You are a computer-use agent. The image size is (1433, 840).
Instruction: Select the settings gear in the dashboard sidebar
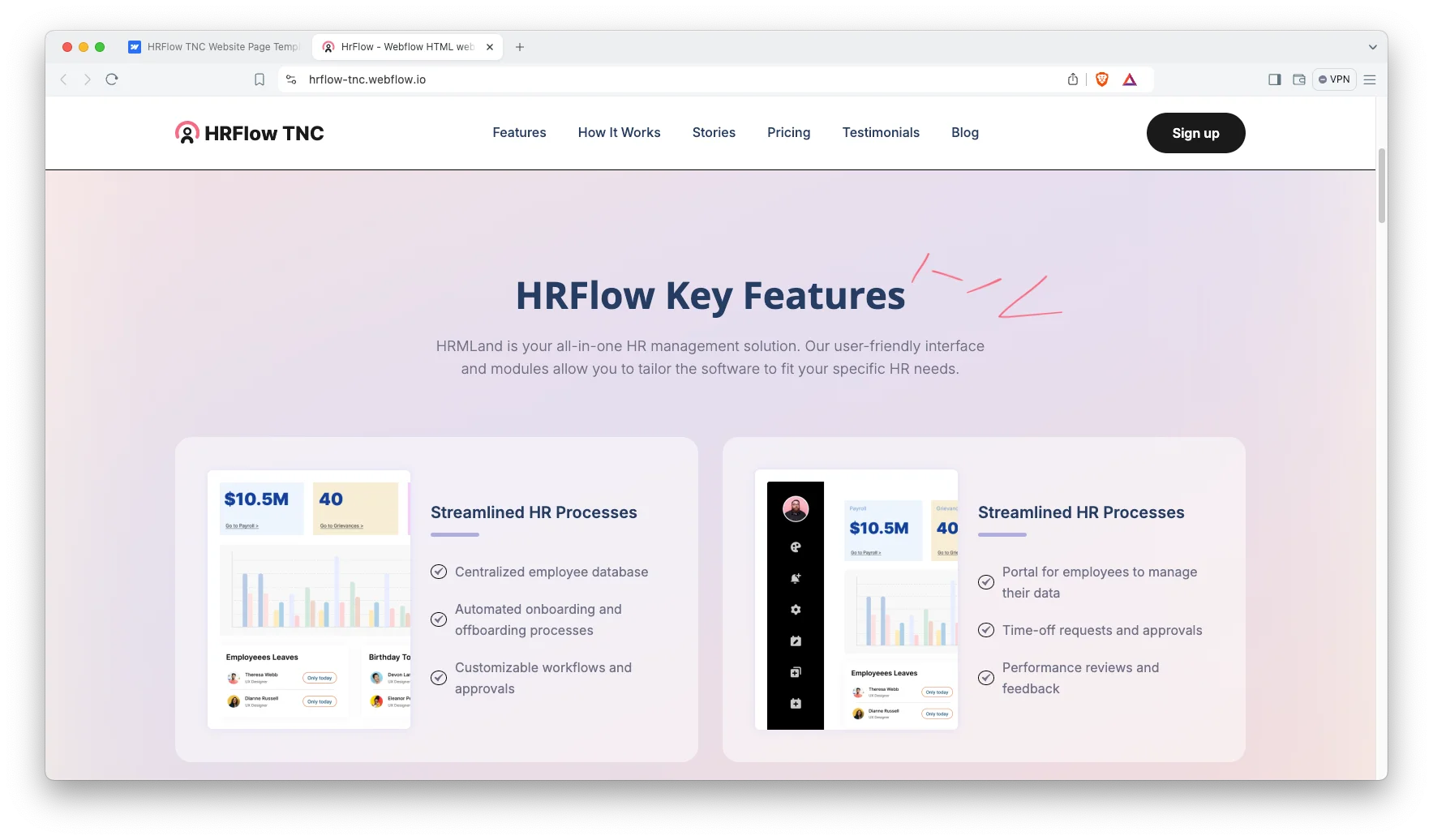click(795, 609)
